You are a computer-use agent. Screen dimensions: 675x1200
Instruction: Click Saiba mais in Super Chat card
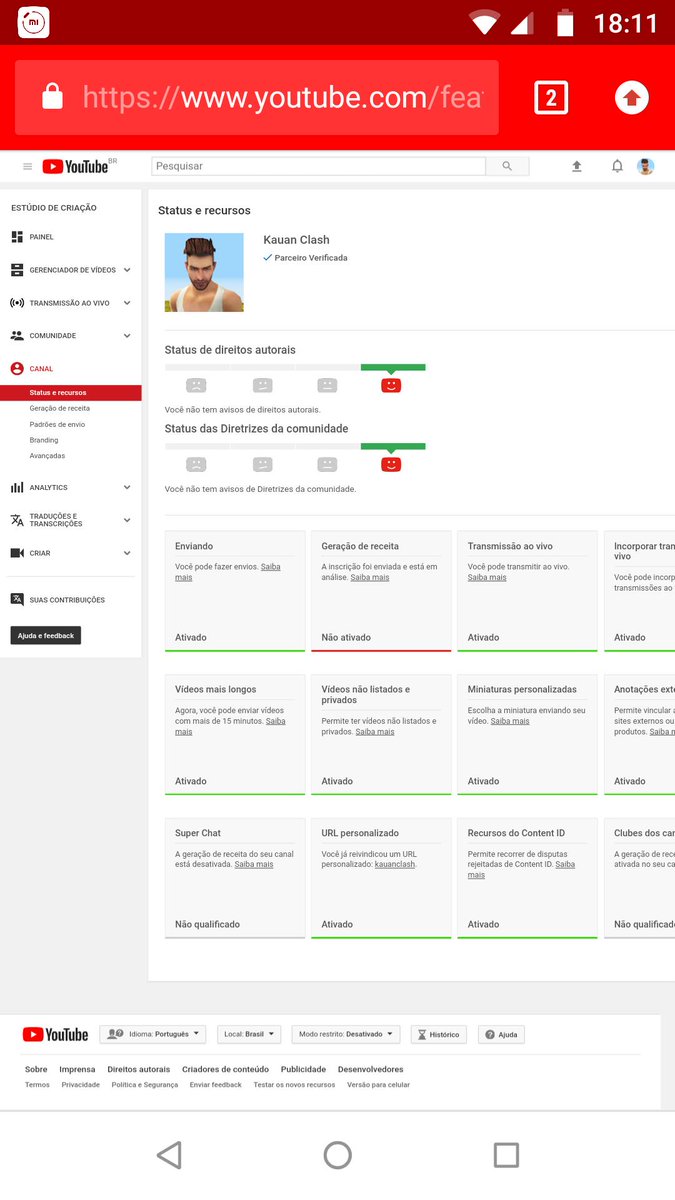pyautogui.click(x=254, y=864)
